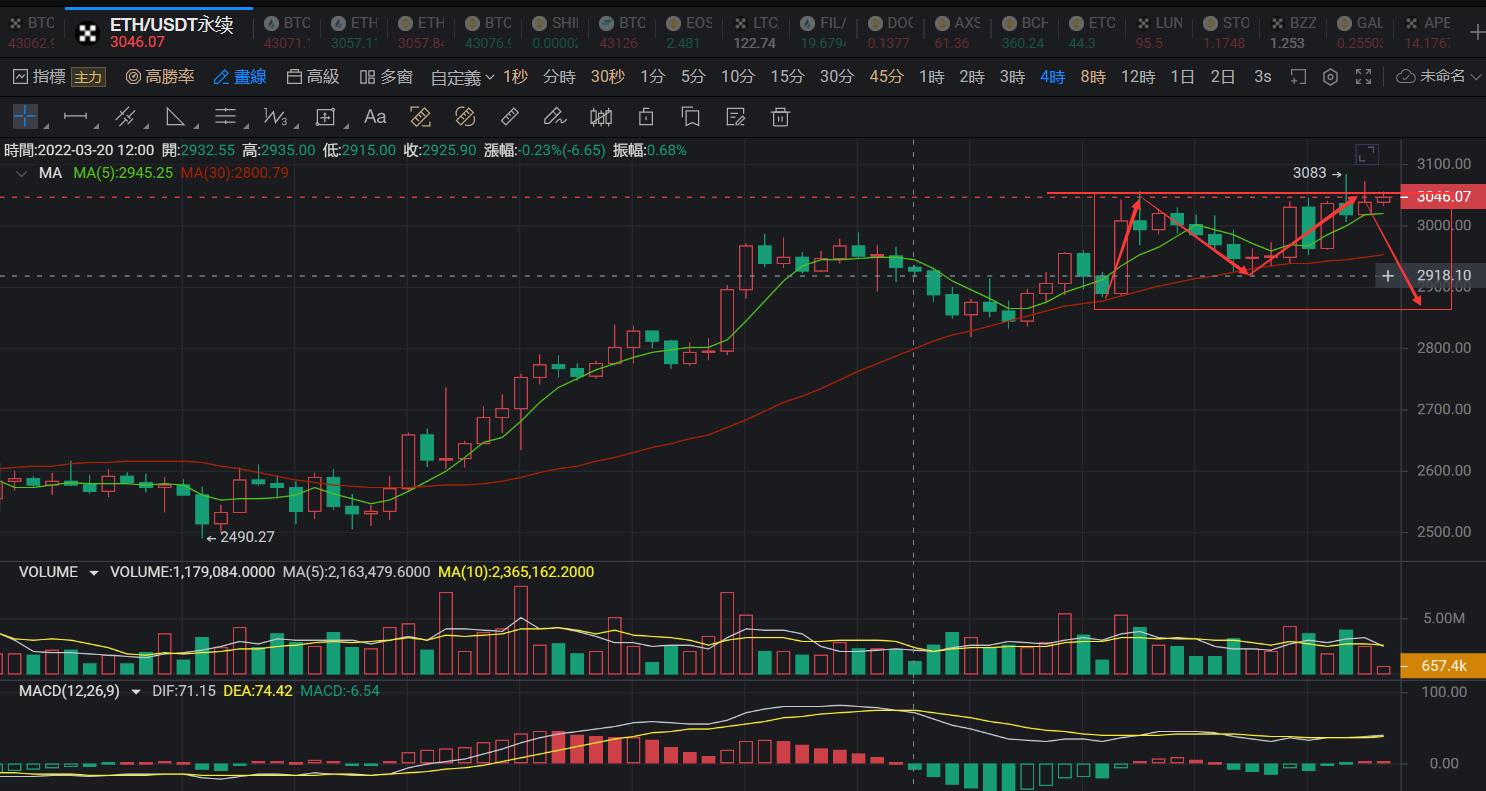Open the VOLUME indicator dropdown arrow

coord(94,573)
